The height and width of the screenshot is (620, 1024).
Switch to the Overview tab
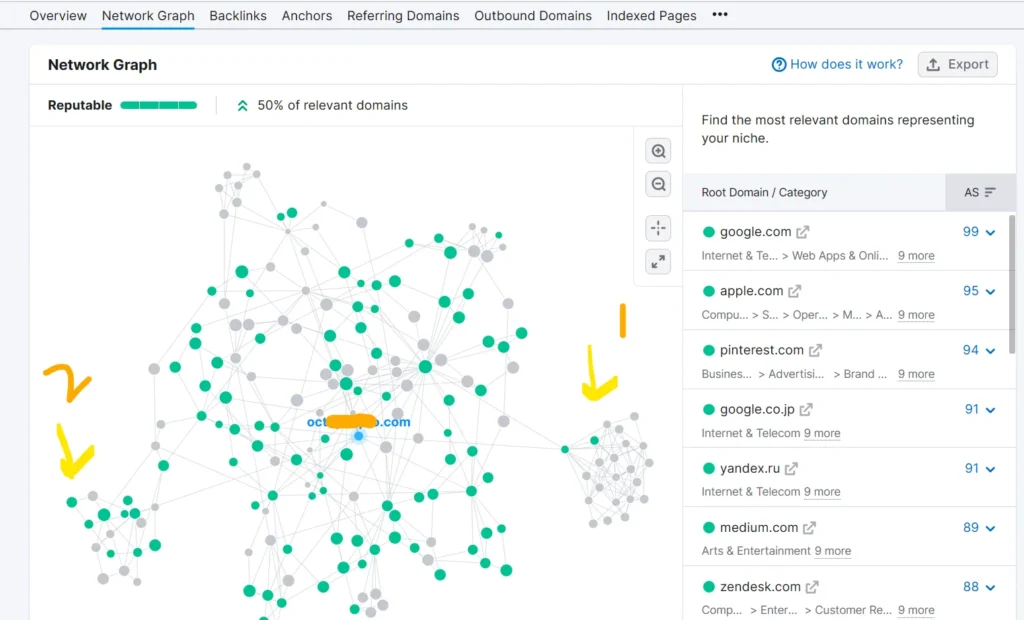tap(58, 16)
